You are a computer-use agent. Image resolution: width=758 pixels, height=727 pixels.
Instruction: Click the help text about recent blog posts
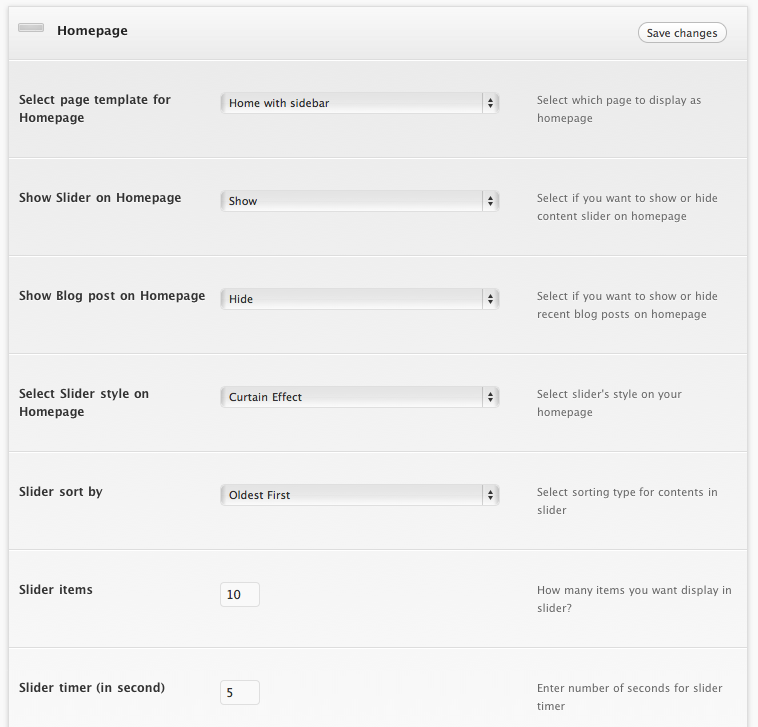coord(627,305)
